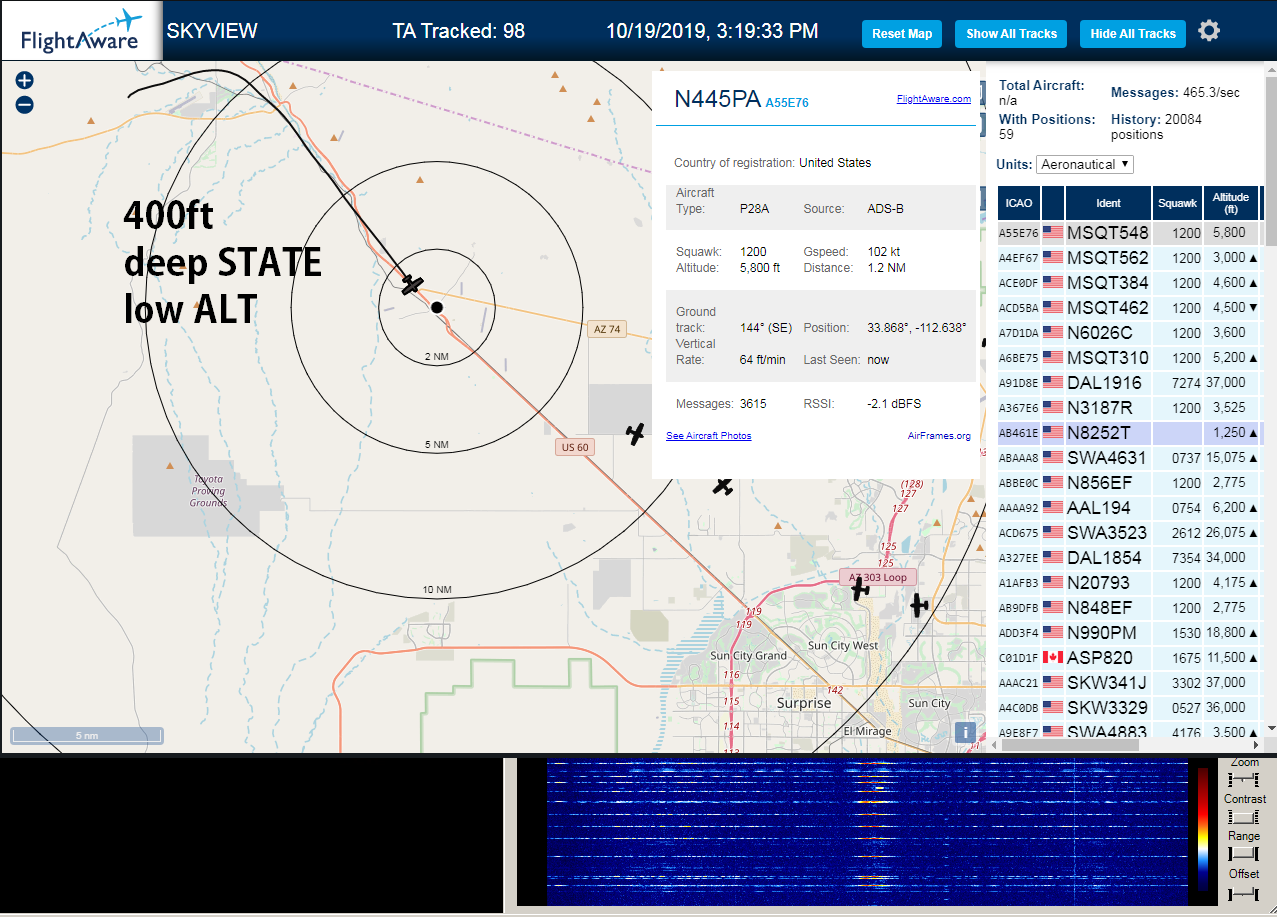
Task: Click the Reset Map button
Action: (902, 33)
